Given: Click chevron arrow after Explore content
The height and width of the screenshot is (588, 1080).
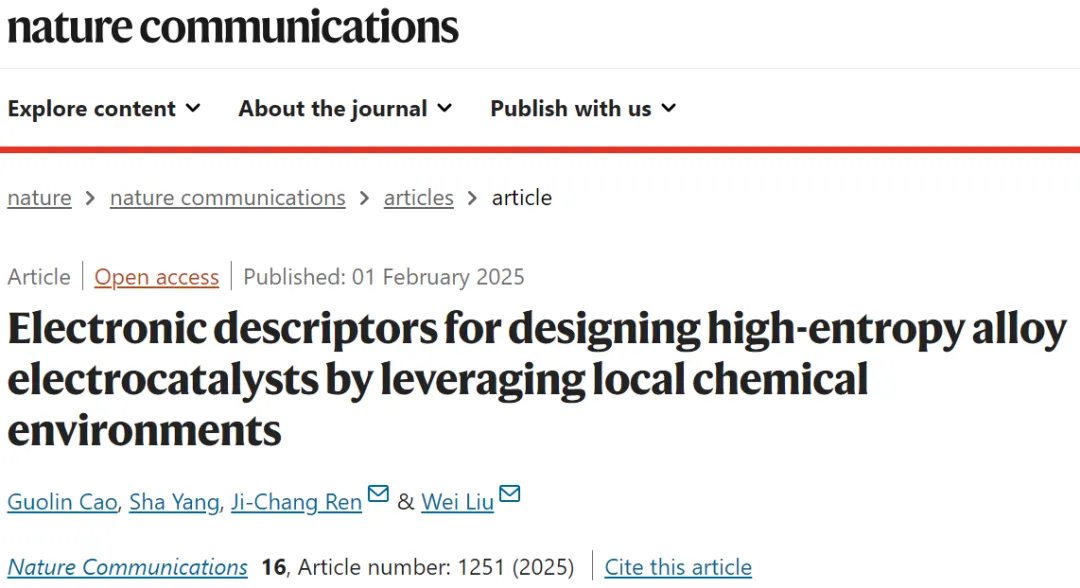Looking at the screenshot, I should point(193,108).
